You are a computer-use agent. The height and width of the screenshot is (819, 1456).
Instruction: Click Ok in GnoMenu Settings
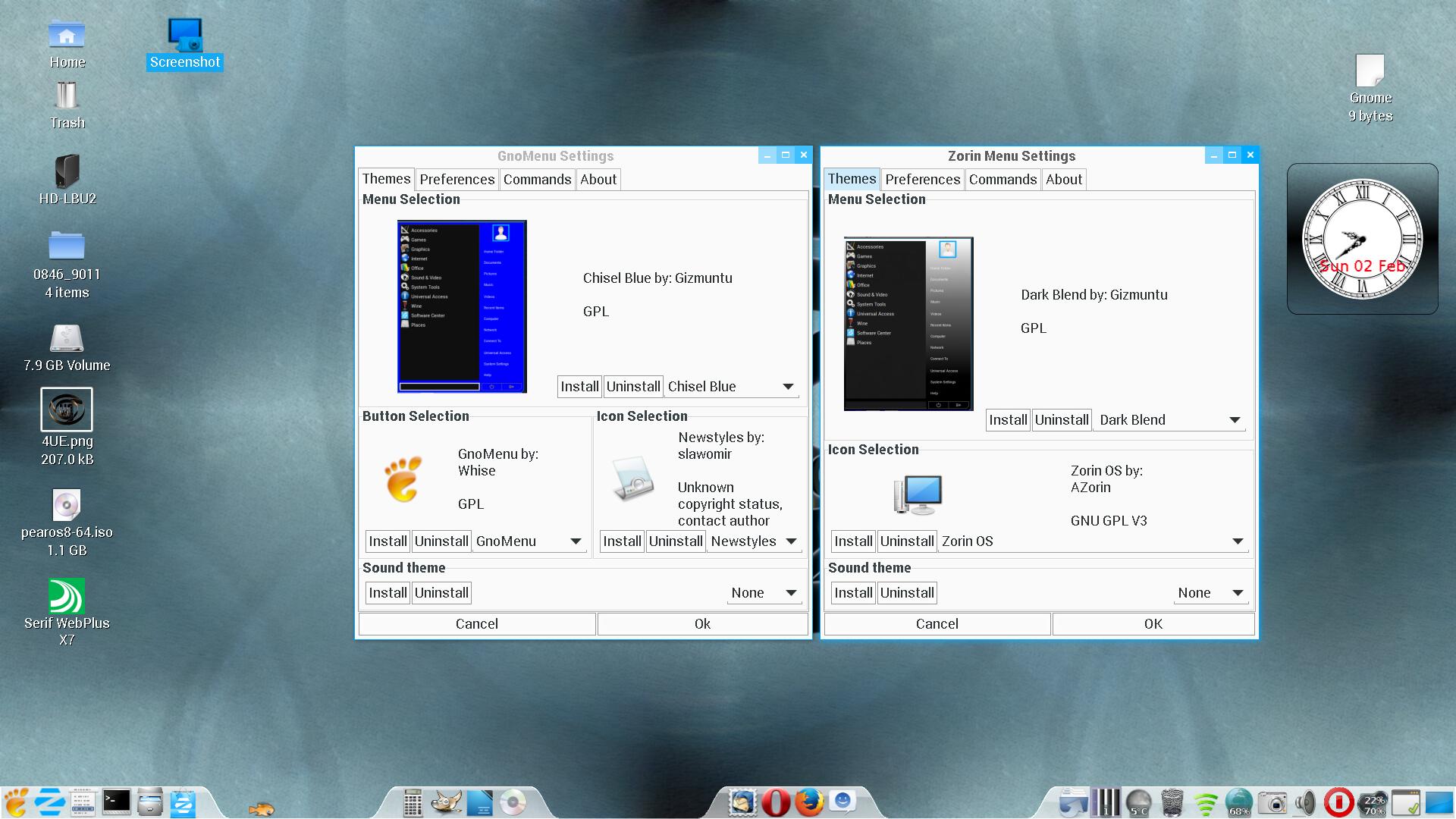702,624
